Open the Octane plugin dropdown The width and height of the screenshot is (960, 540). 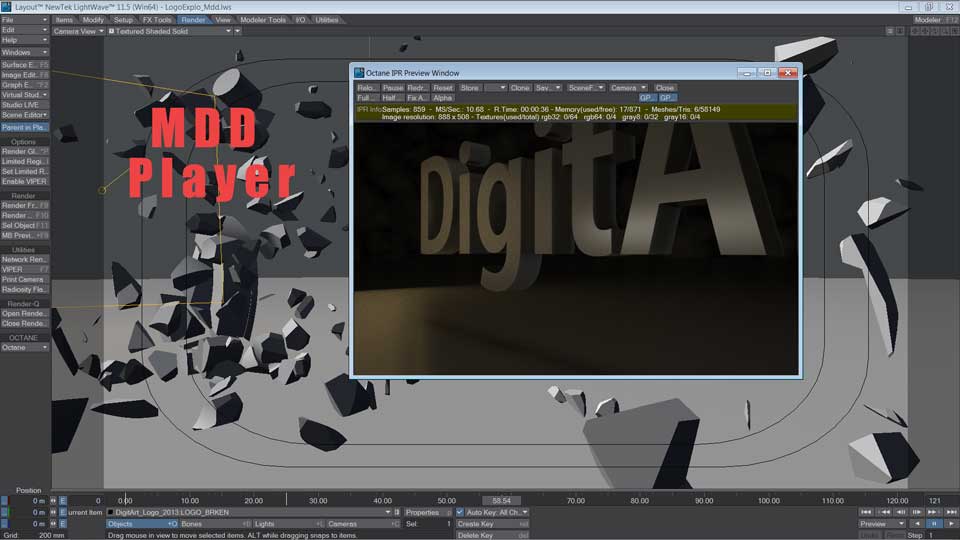(x=24, y=348)
